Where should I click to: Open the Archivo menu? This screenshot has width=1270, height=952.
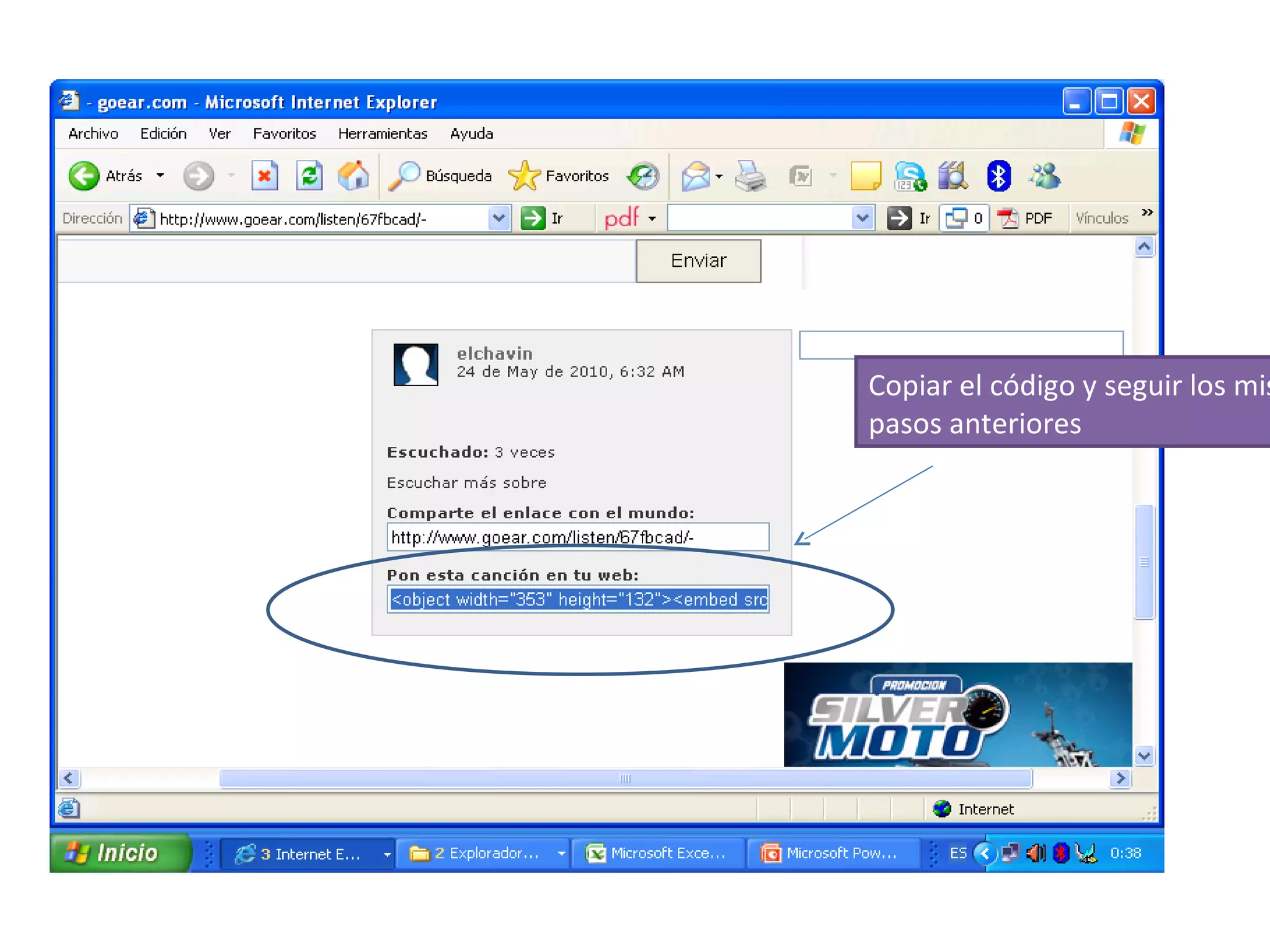[x=93, y=133]
